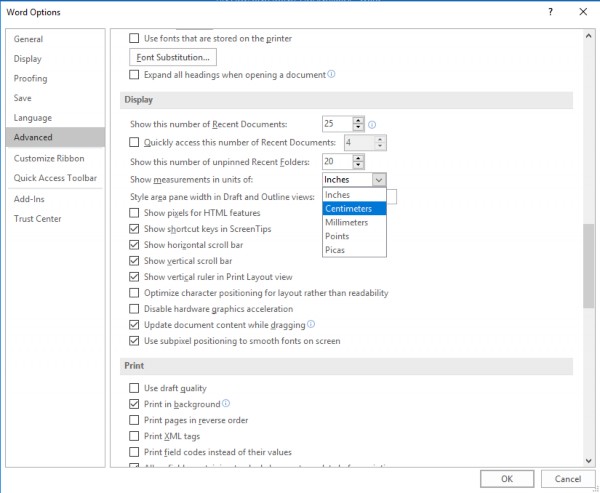Click info icon after Update document content while dragging
600x493 pixels.
(x=312, y=325)
